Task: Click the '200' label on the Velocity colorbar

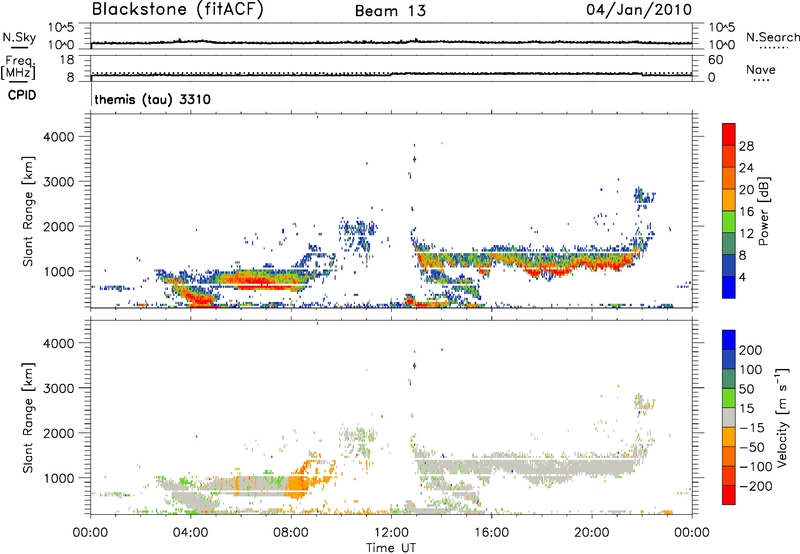Action: [751, 350]
